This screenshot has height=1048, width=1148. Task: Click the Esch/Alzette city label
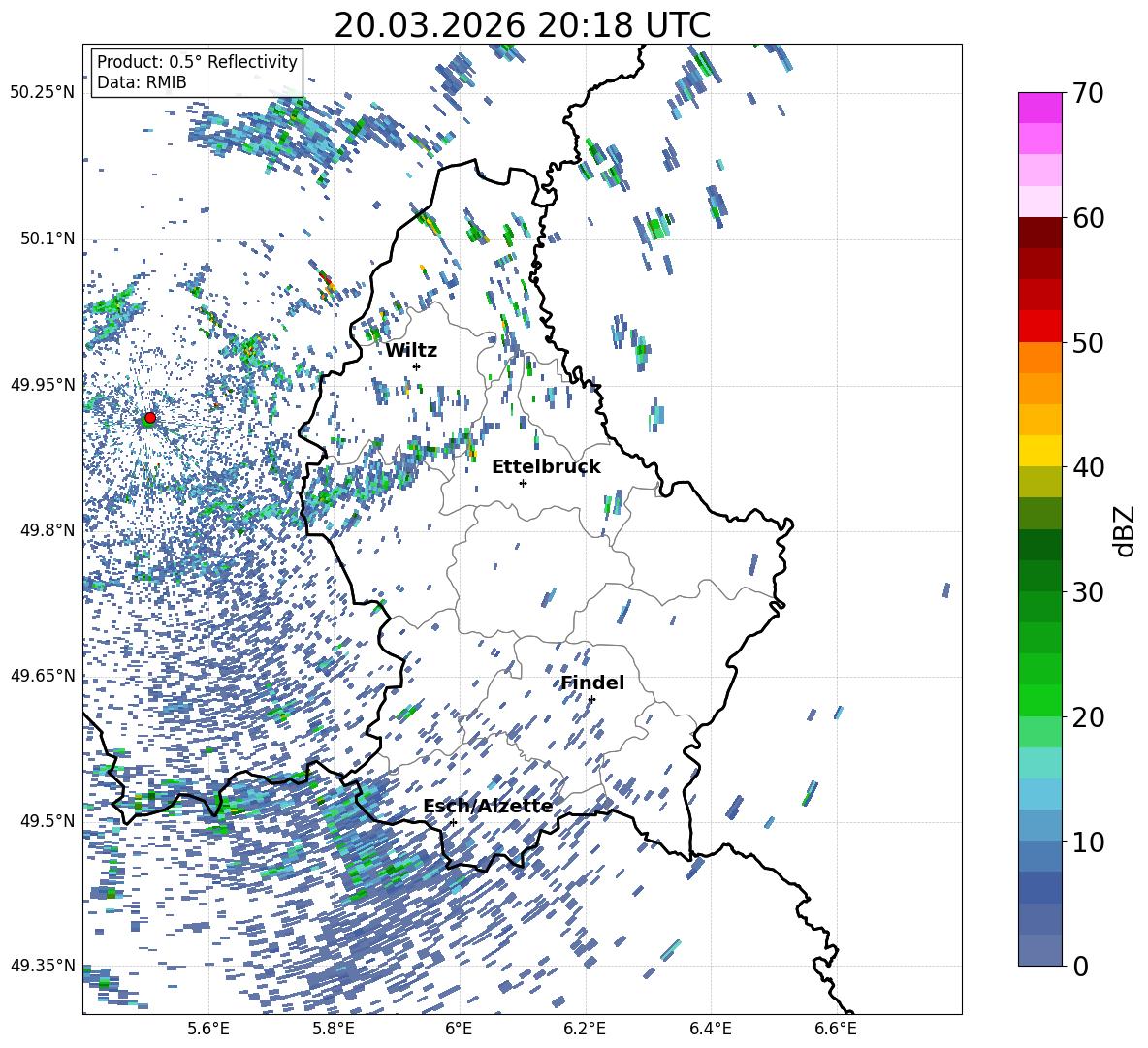click(x=488, y=807)
